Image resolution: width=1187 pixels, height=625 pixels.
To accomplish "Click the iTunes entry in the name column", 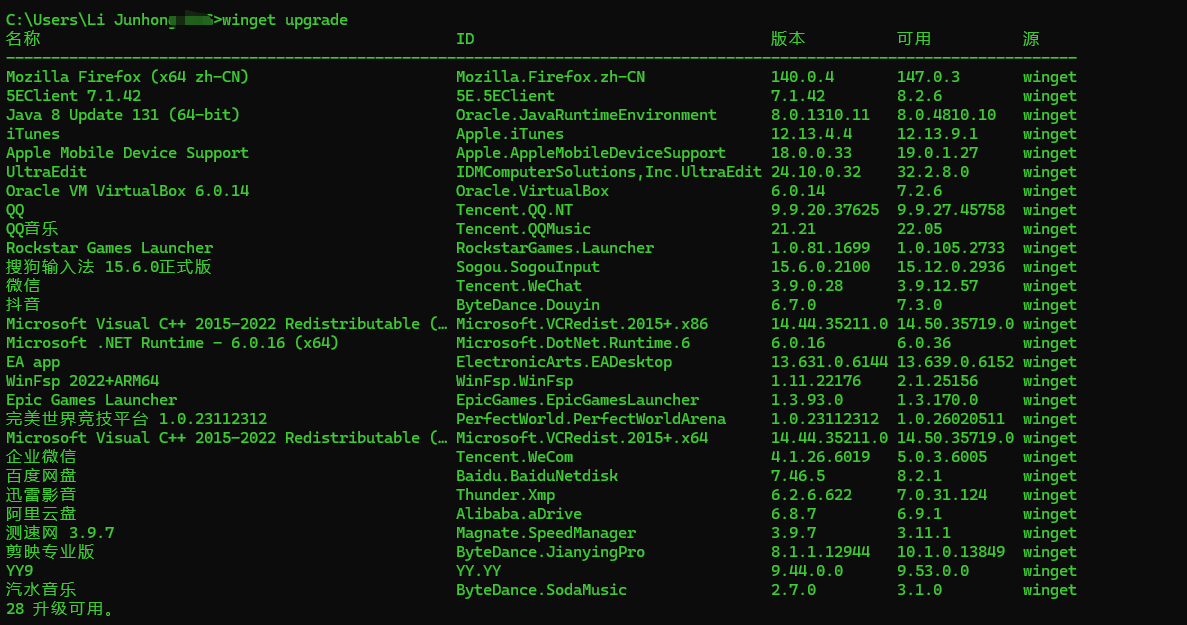I will 33,134.
